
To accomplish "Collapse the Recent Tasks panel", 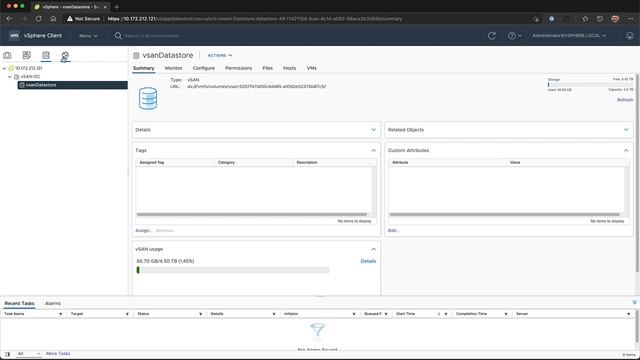I will (x=634, y=302).
